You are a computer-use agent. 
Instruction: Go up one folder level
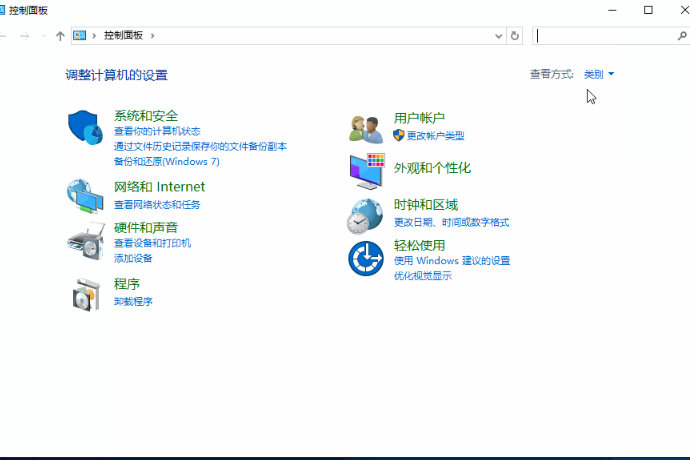pyautogui.click(x=60, y=36)
